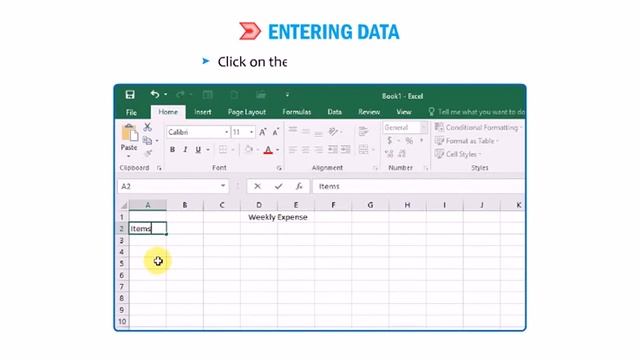Screen dimensions: 640x360
Task: Expand the Name Box dropdown arrow
Action: 223,186
